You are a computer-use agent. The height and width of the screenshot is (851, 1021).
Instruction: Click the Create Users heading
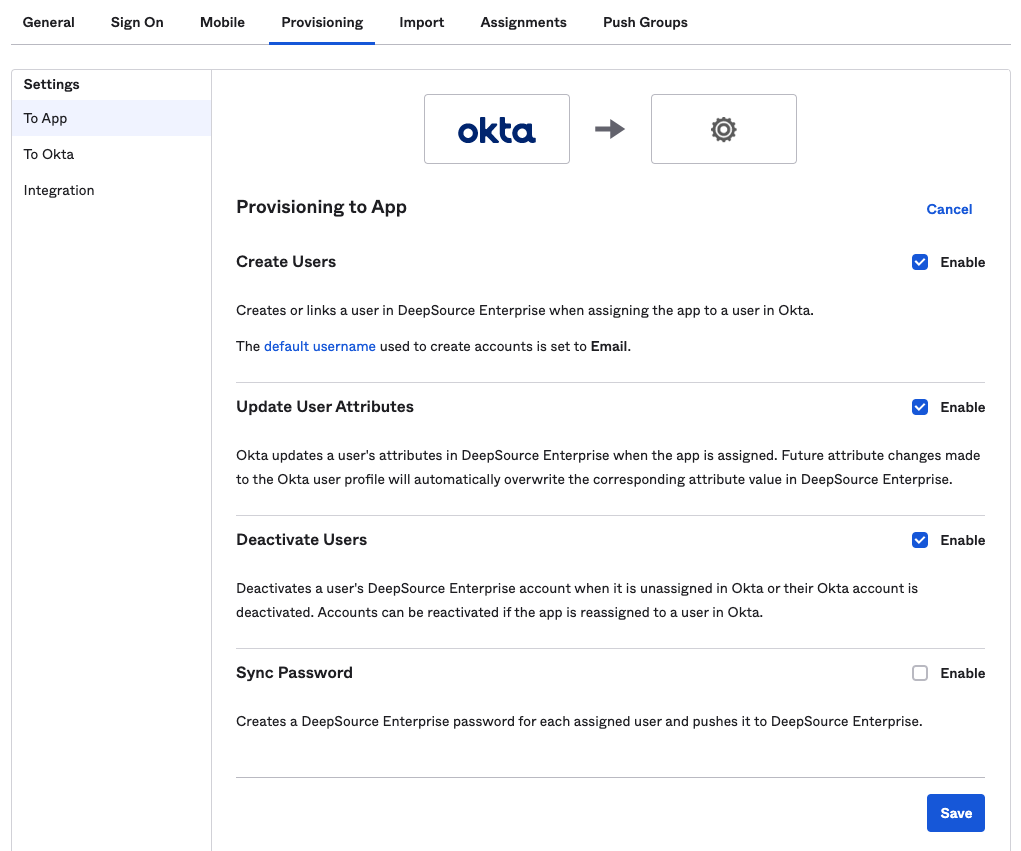click(x=286, y=262)
